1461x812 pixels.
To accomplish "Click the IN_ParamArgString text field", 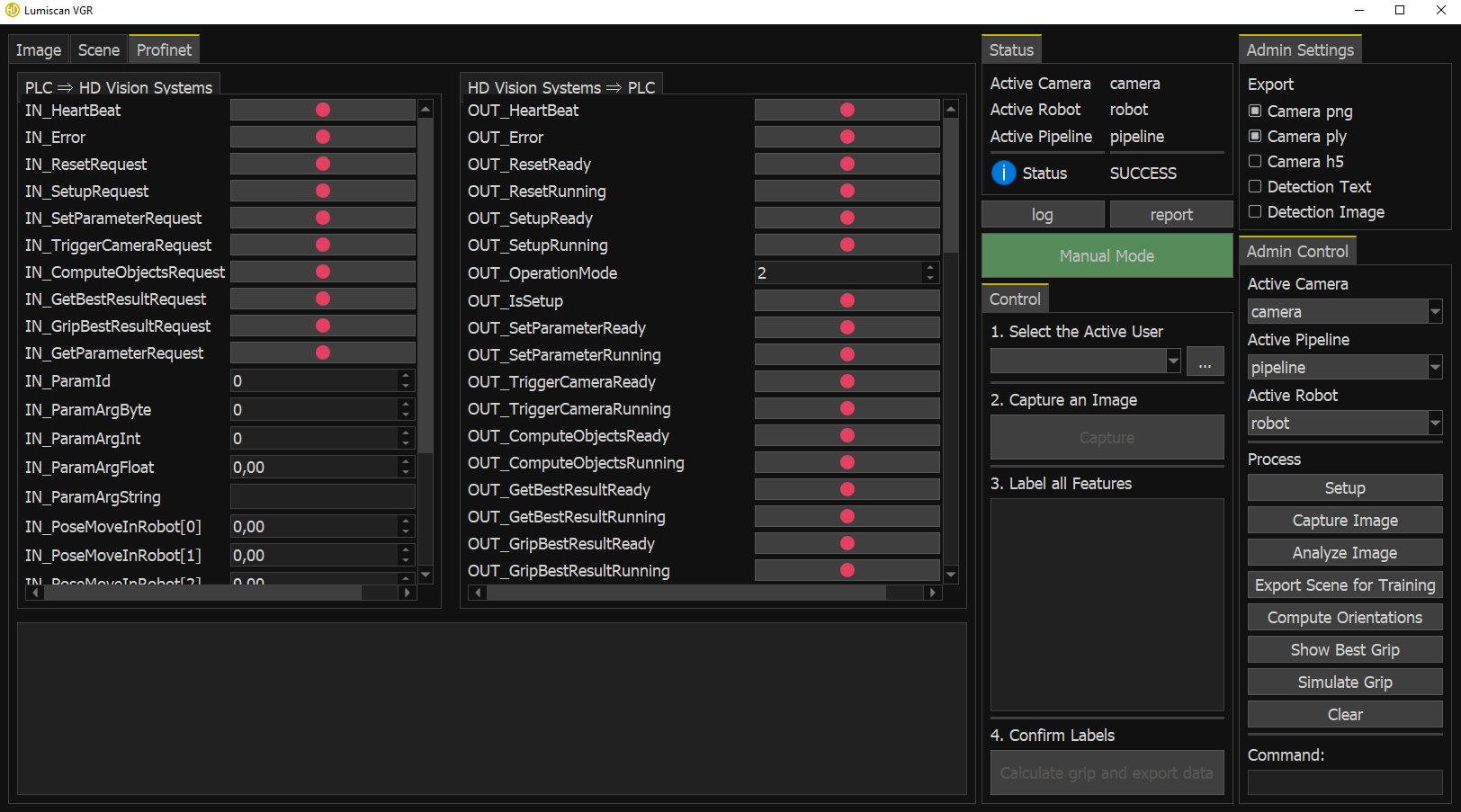I will [323, 496].
